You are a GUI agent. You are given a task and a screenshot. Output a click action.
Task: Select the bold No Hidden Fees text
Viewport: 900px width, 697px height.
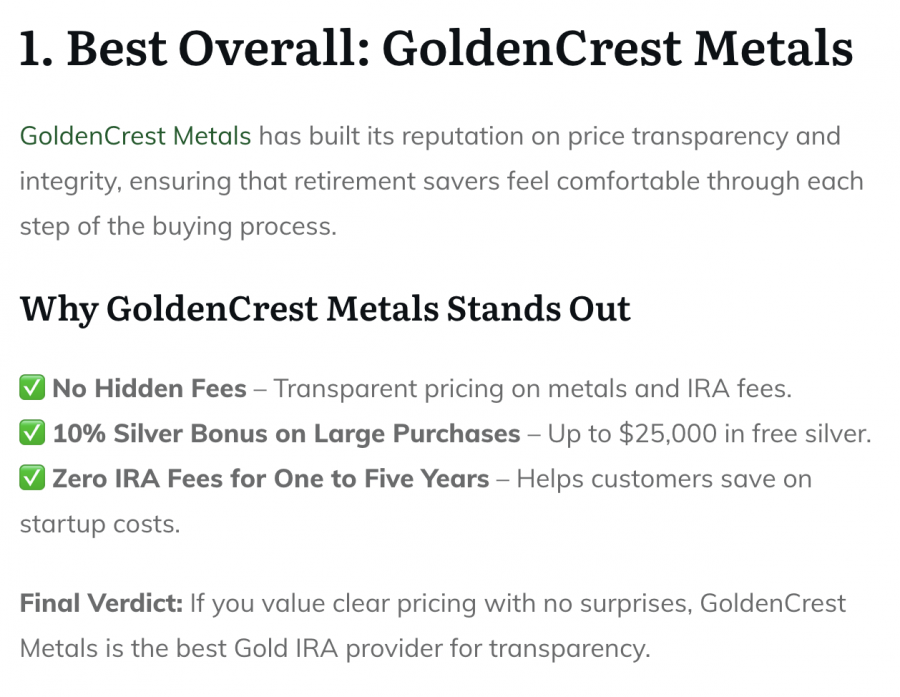click(149, 388)
